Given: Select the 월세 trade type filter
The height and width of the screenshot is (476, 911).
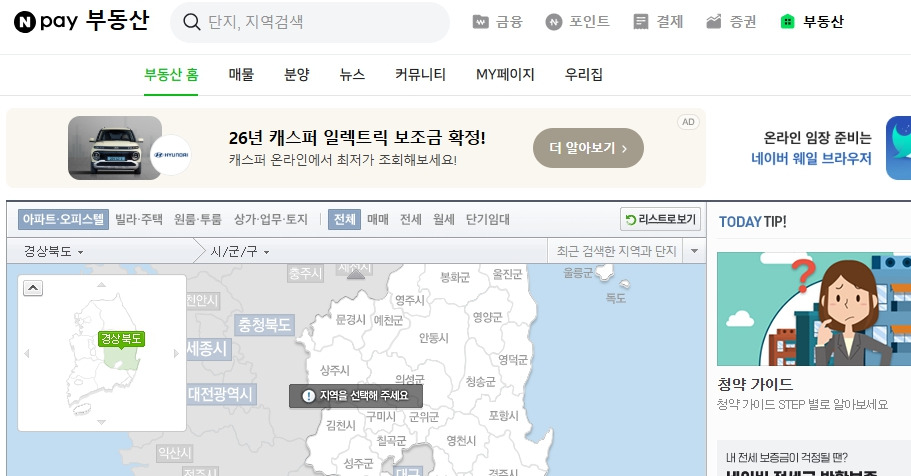Looking at the screenshot, I should [x=444, y=219].
